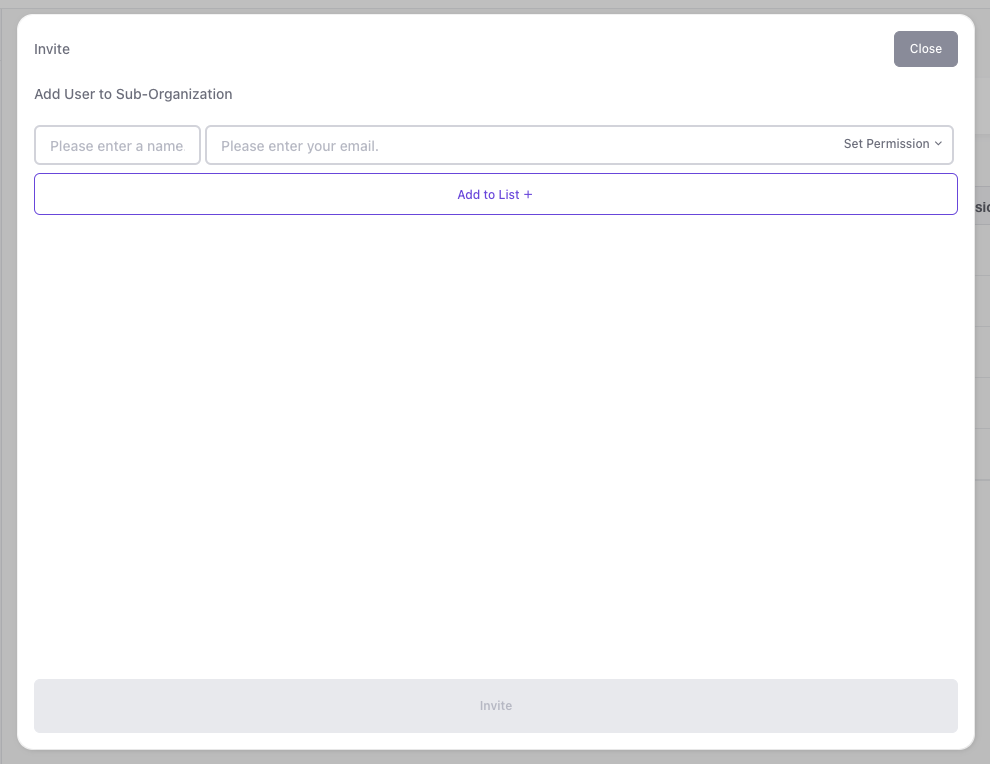Submit invitations with the bottom Invite button
This screenshot has height=764, width=990.
(x=495, y=705)
